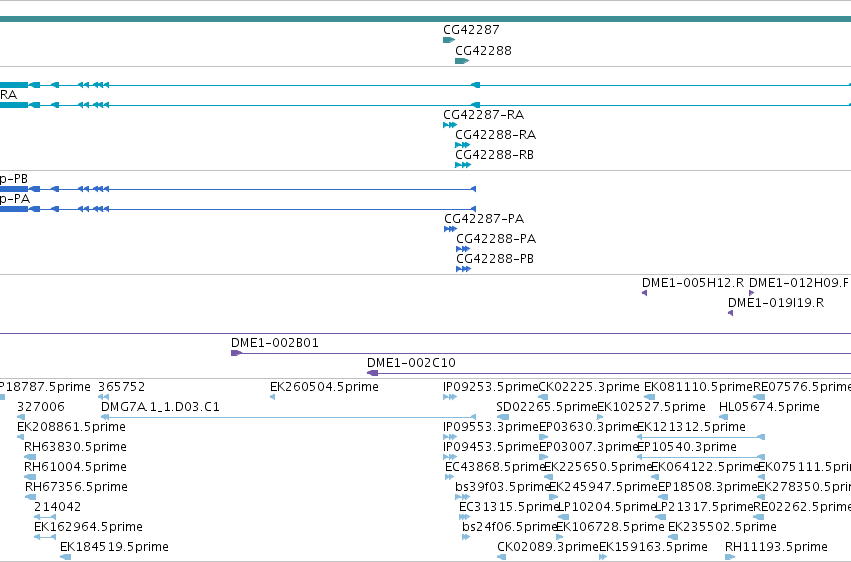
Task: Select the 214042 feature label
Action: 58,507
